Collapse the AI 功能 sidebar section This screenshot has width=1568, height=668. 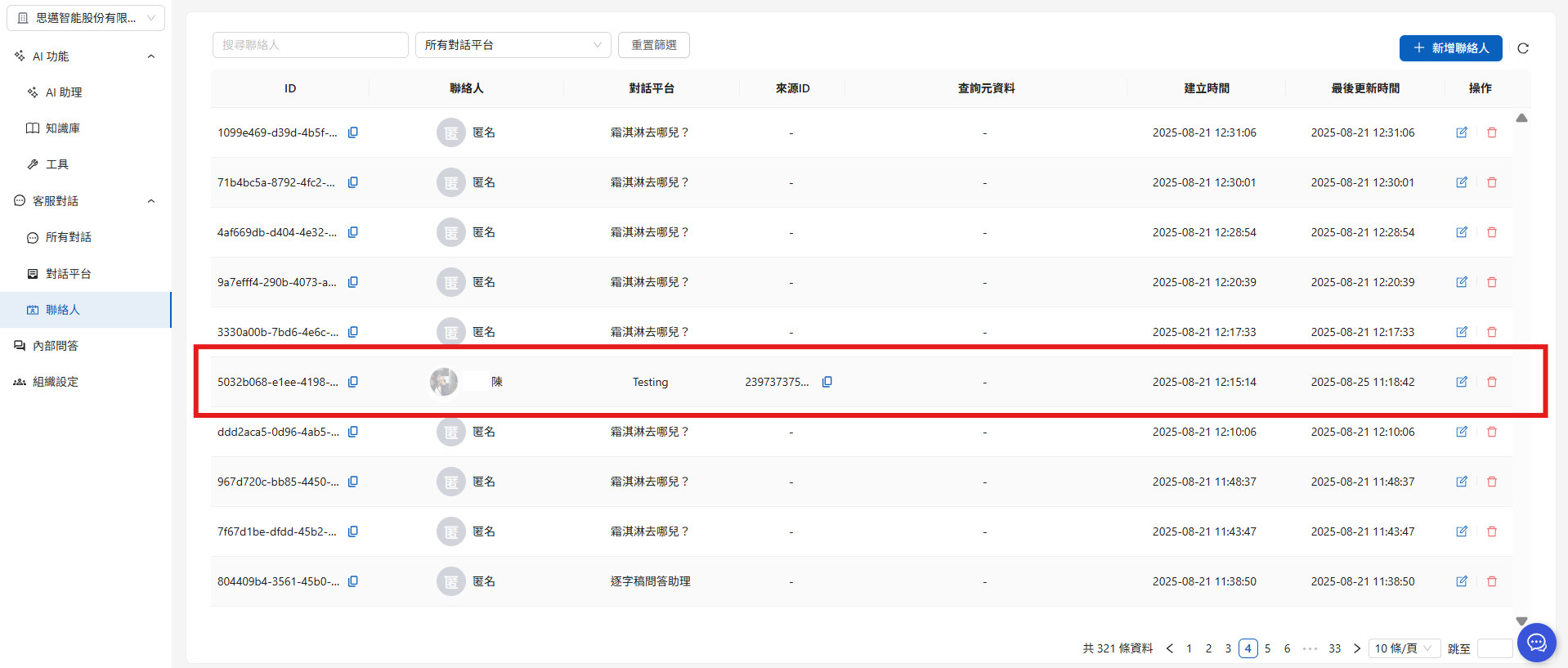(151, 56)
